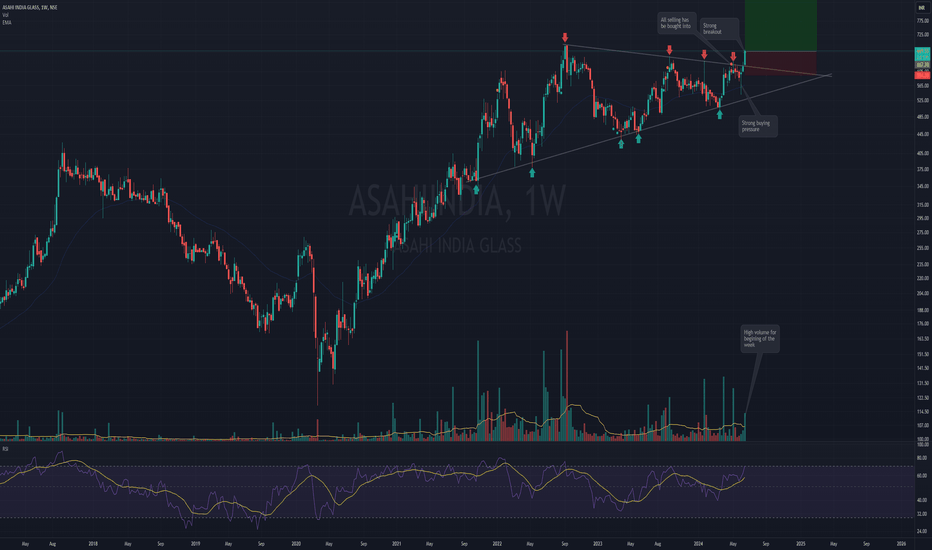932x550 pixels.
Task: Select the 'Strong buying pressure' callout note
Action: (758, 126)
